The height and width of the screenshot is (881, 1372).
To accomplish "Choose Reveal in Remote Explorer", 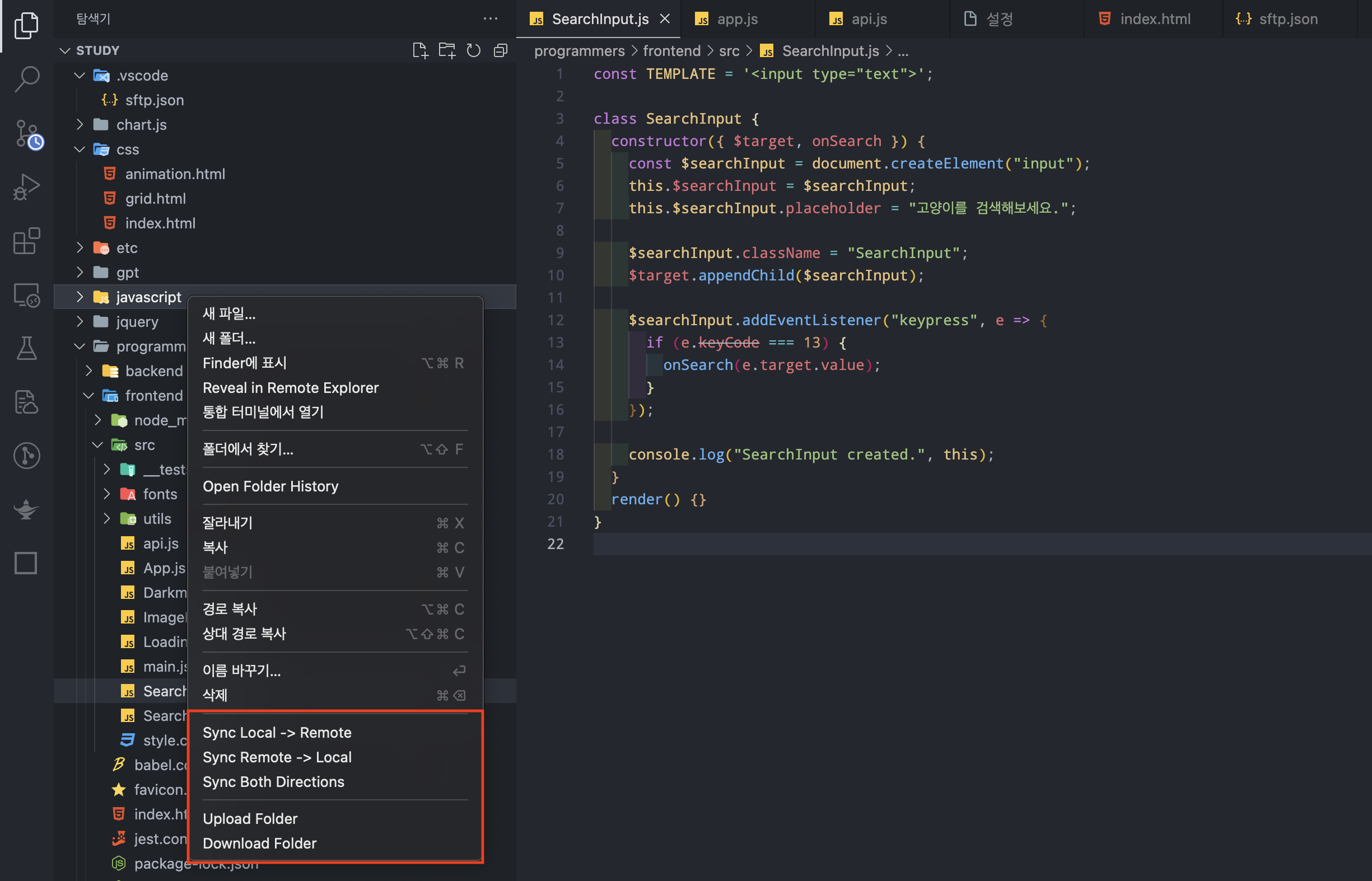I will click(x=291, y=387).
